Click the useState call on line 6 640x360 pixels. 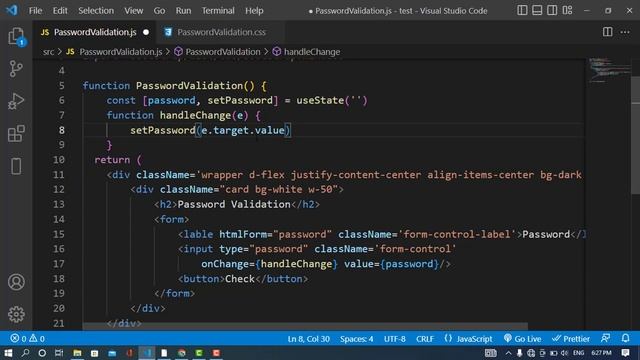[x=320, y=100]
